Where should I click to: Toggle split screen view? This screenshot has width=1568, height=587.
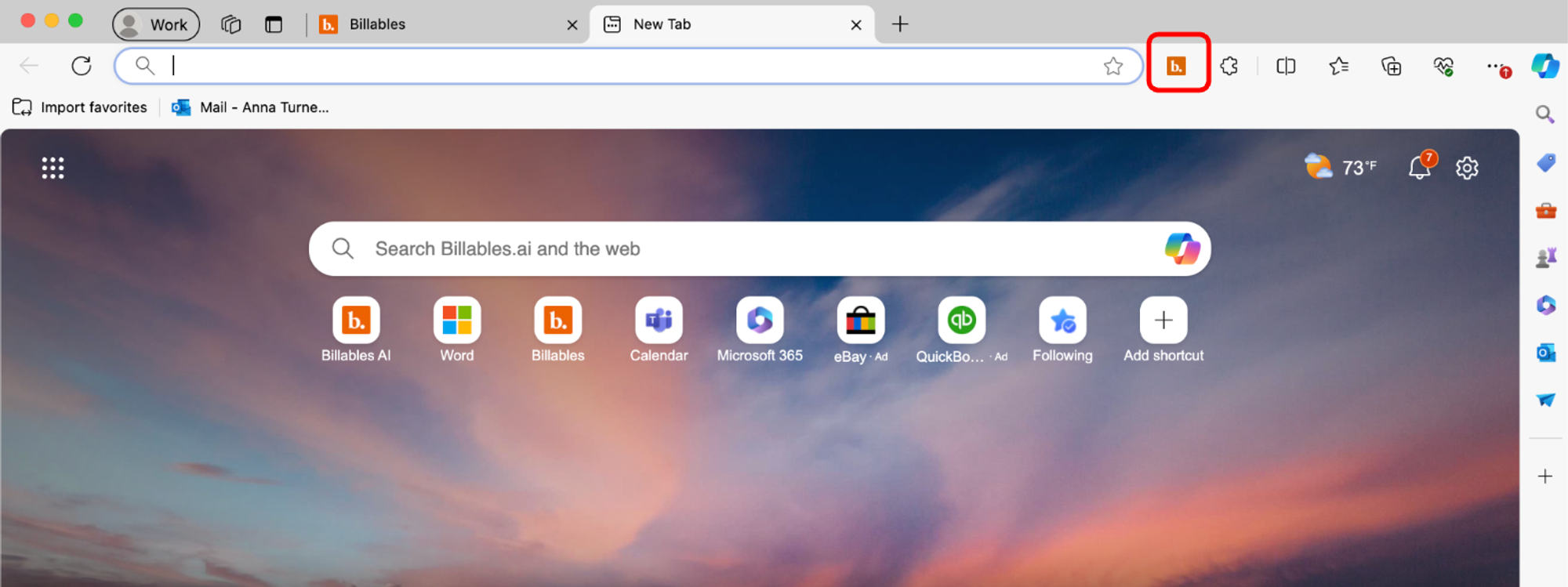[x=1286, y=66]
